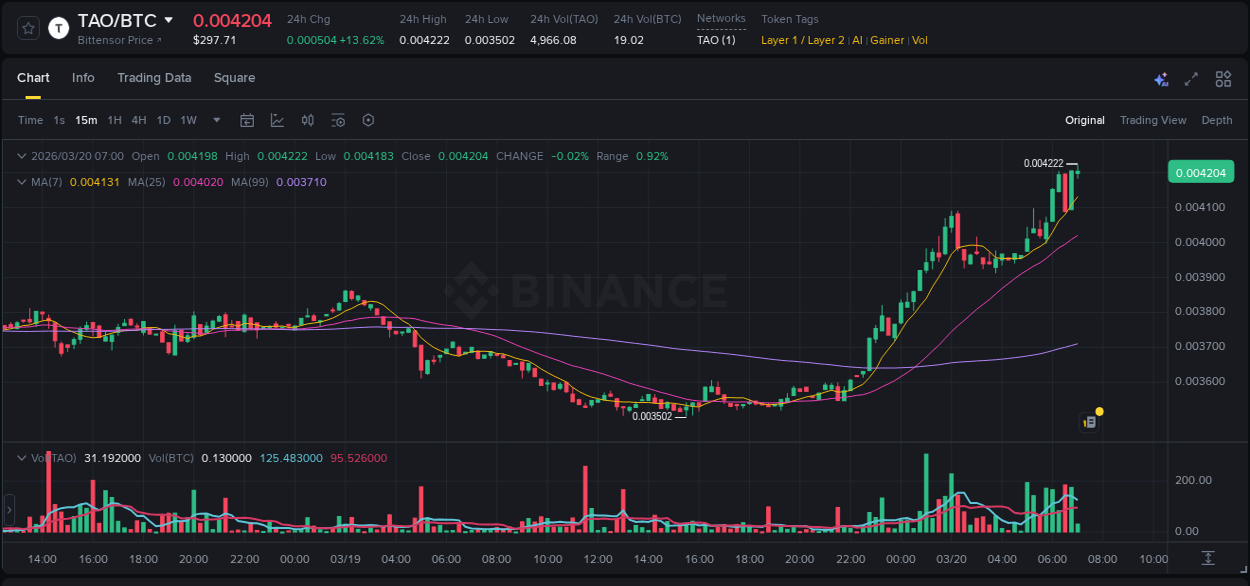The width and height of the screenshot is (1250, 586).
Task: Switch interval to 4H
Action: click(x=138, y=120)
